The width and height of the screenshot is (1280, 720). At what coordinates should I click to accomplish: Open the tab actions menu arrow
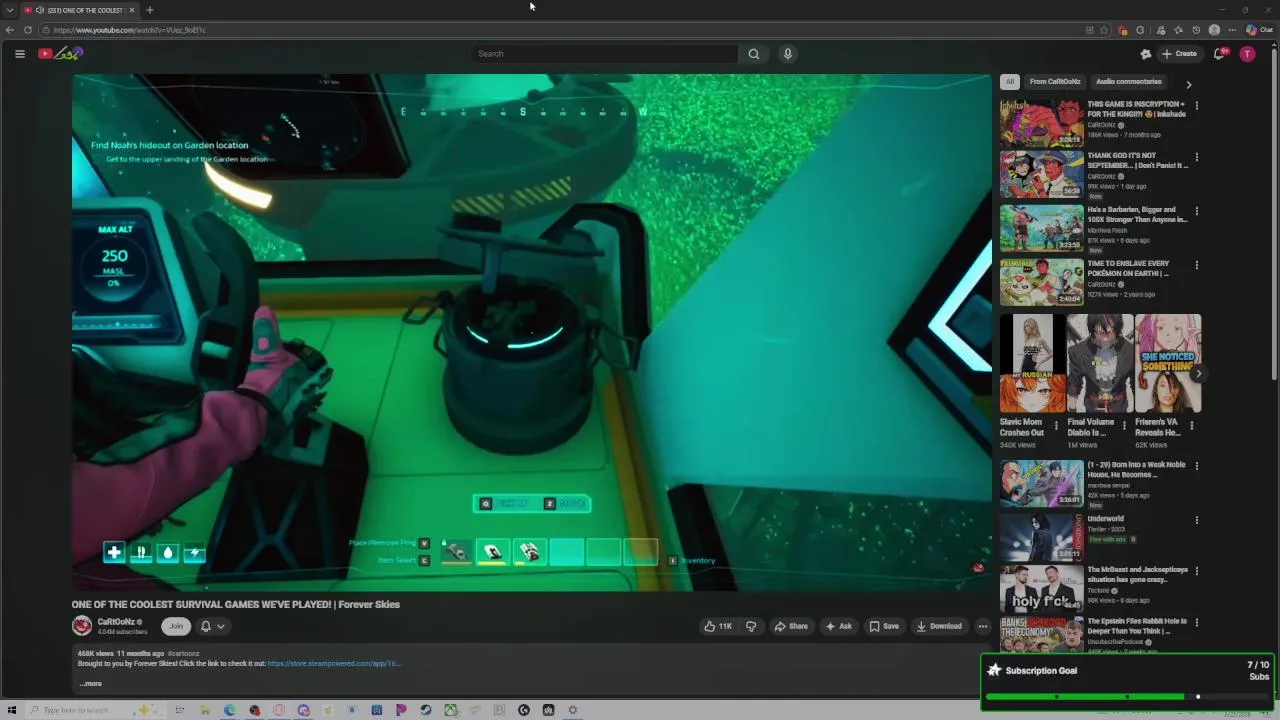coord(10,10)
